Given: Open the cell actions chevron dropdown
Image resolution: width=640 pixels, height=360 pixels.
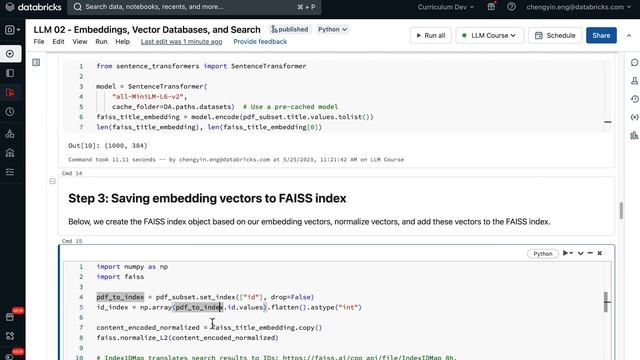Looking at the screenshot, I should click(x=580, y=253).
